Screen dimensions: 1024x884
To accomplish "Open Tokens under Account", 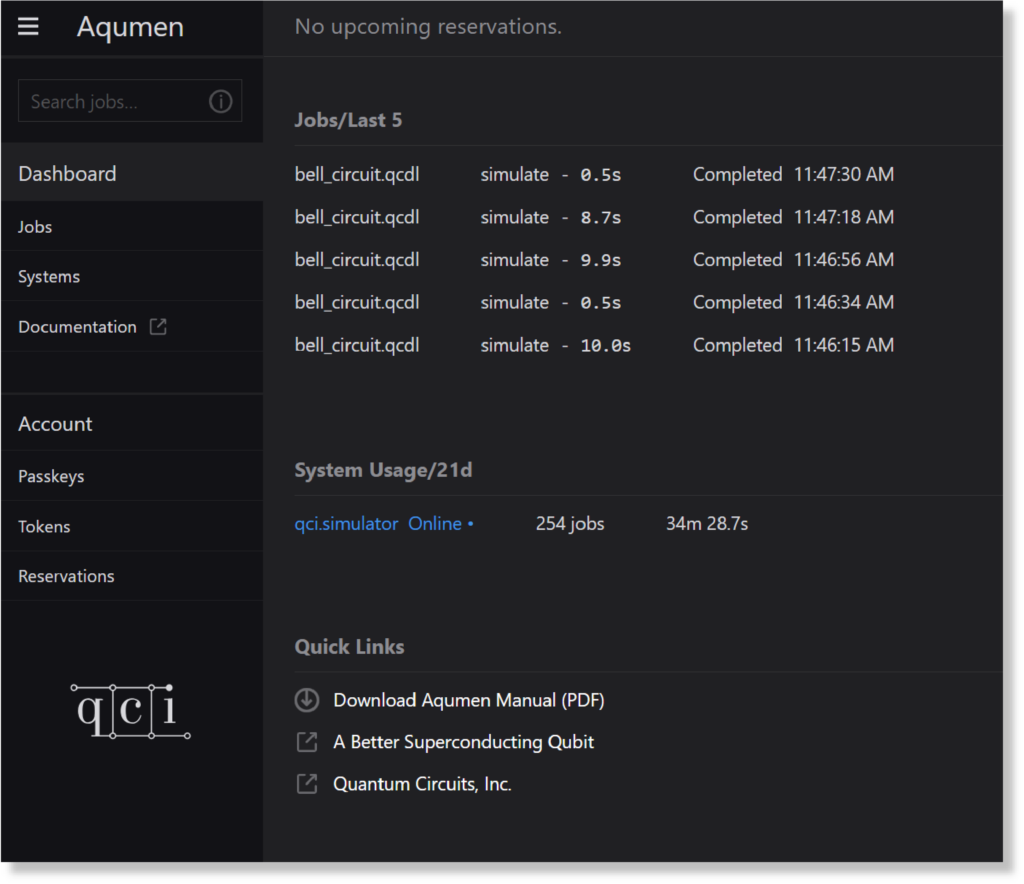I will [x=132, y=526].
